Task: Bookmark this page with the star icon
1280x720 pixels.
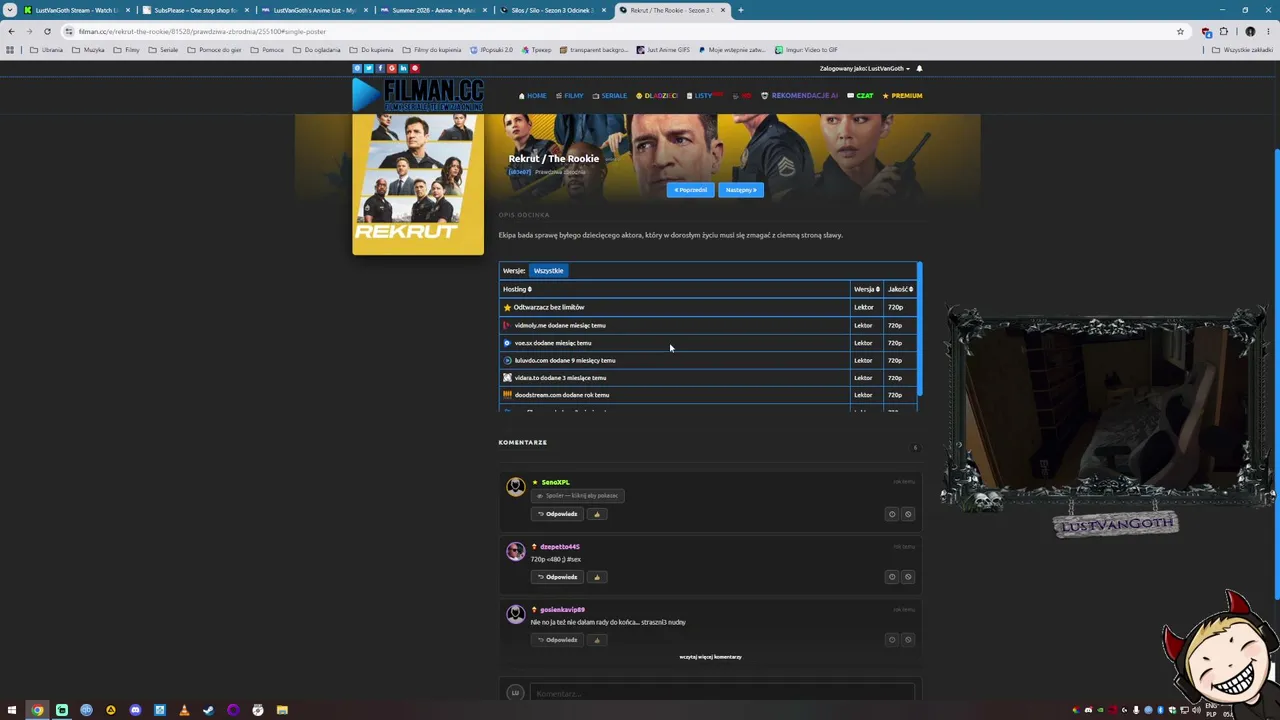Action: pos(1180,31)
